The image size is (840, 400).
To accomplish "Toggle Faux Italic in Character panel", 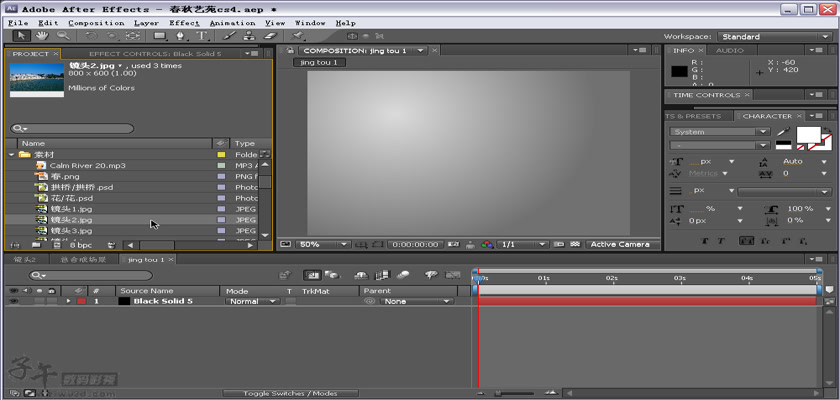I will tap(721, 241).
